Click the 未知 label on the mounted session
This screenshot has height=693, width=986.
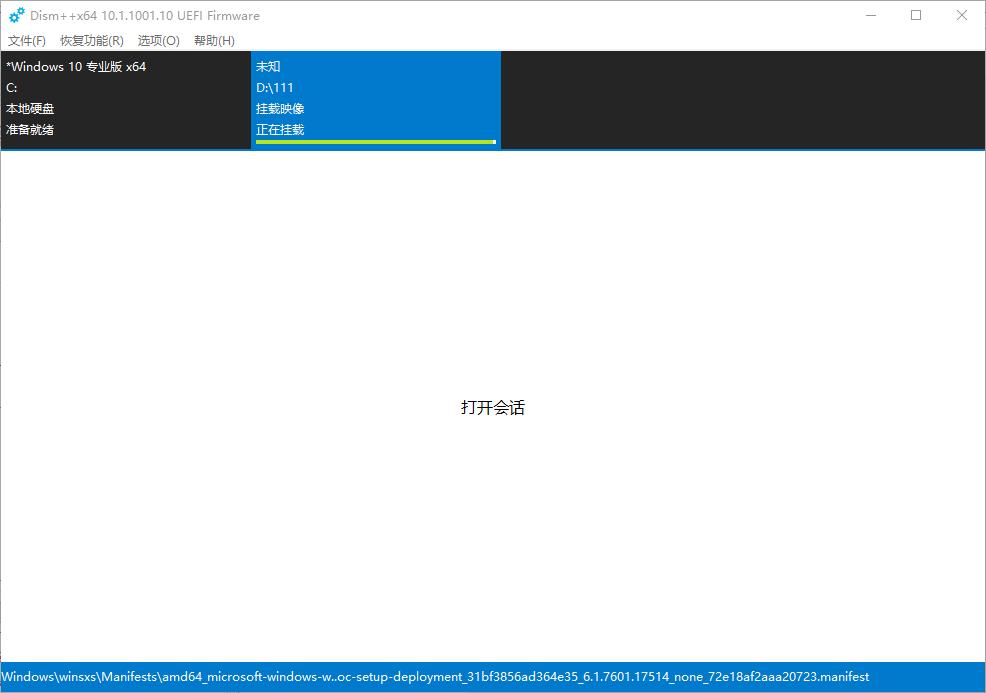[x=267, y=66]
